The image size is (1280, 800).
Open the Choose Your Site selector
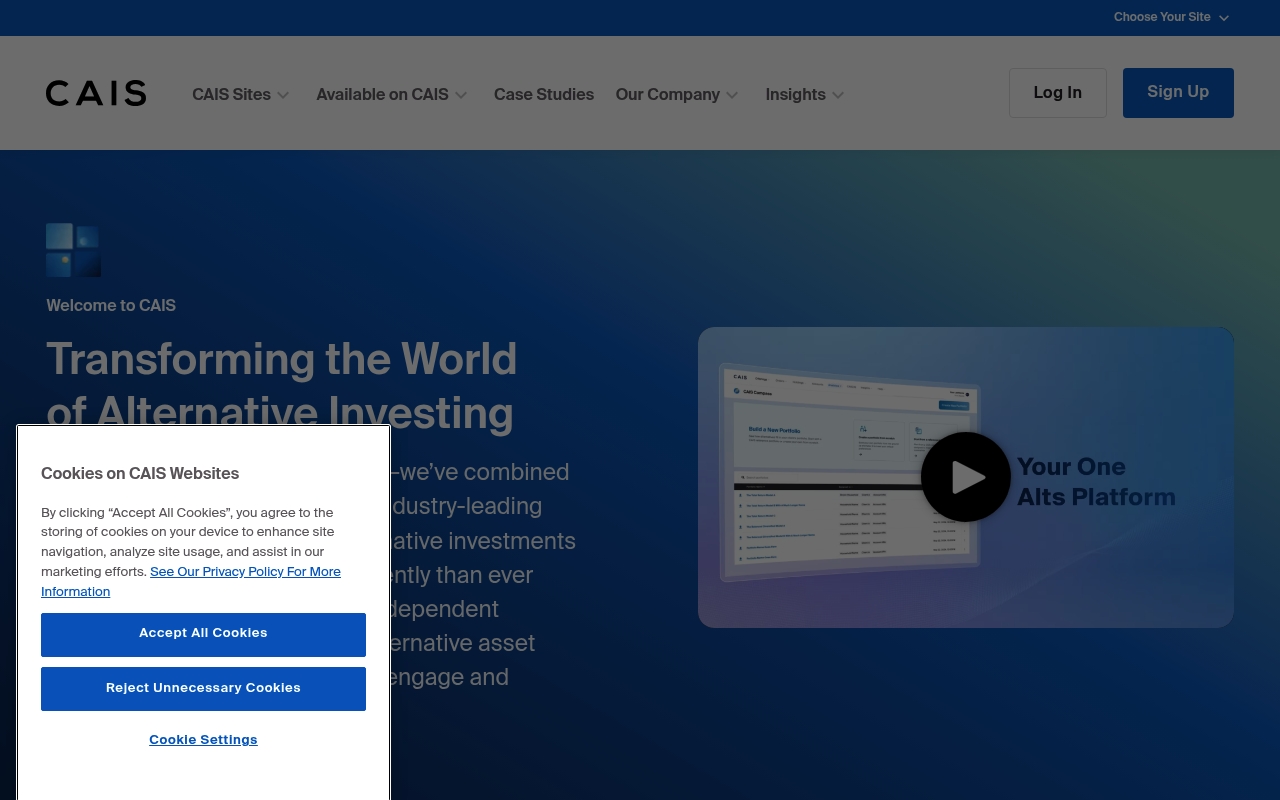[1171, 17]
